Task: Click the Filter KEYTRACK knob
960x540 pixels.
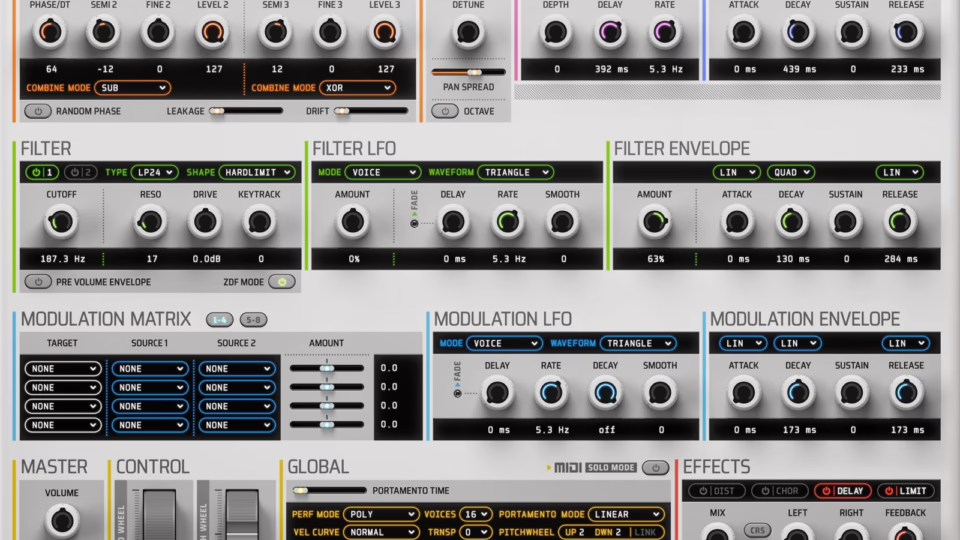Action: click(259, 222)
